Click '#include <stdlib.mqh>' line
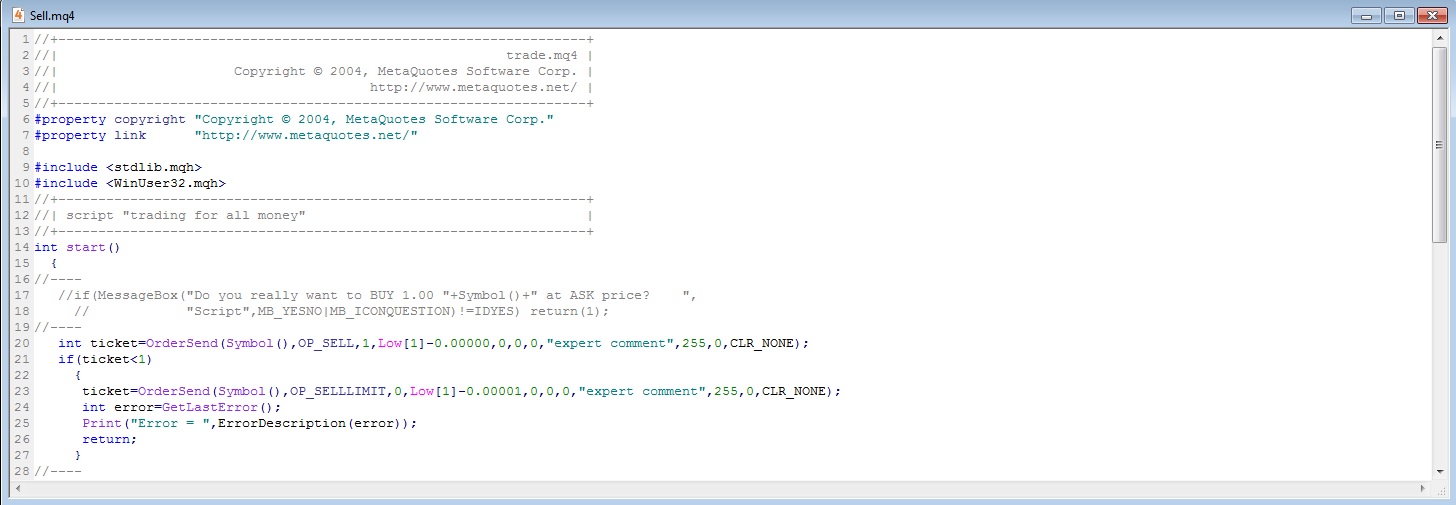 118,167
